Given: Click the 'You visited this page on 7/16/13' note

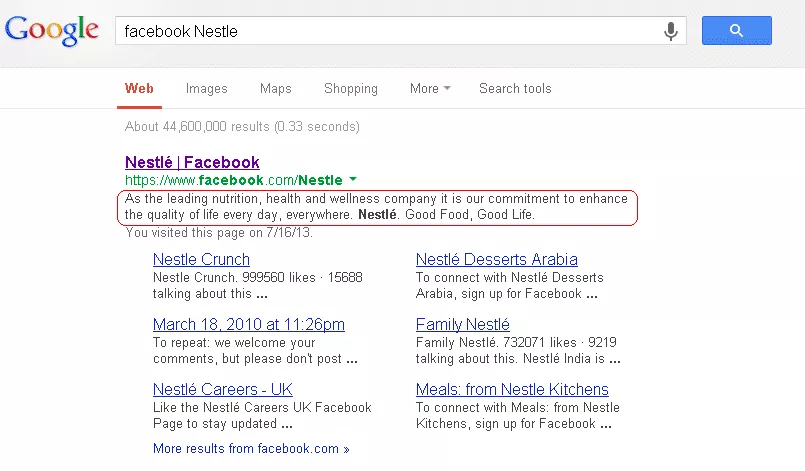Looking at the screenshot, I should click(x=219, y=233).
